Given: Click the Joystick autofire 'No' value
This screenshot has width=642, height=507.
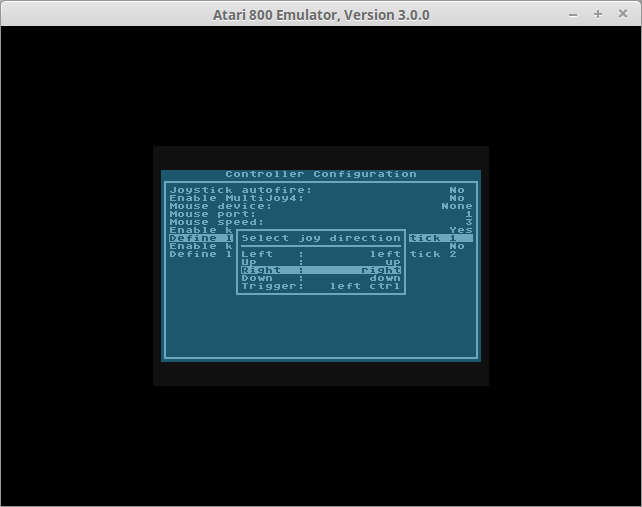Looking at the screenshot, I should [457, 190].
